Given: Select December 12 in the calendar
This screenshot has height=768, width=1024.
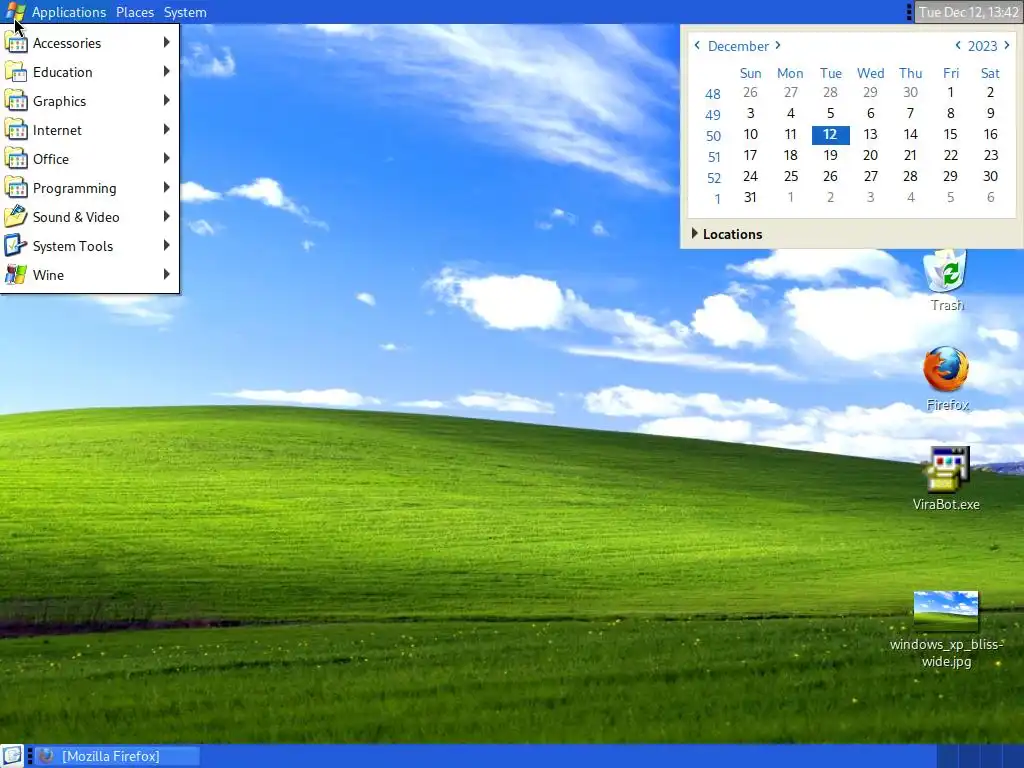Looking at the screenshot, I should point(830,135).
